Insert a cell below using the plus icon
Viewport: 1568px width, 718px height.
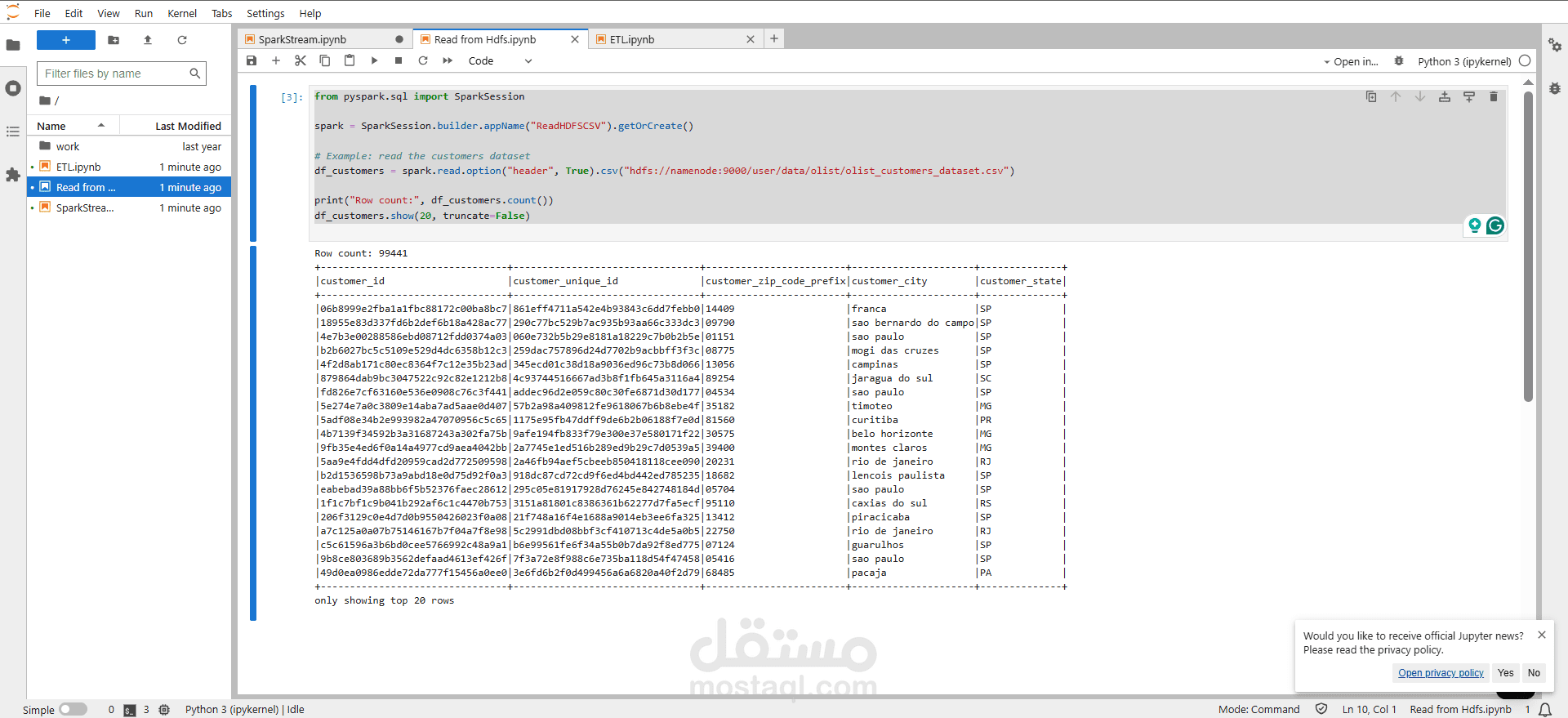[276, 60]
